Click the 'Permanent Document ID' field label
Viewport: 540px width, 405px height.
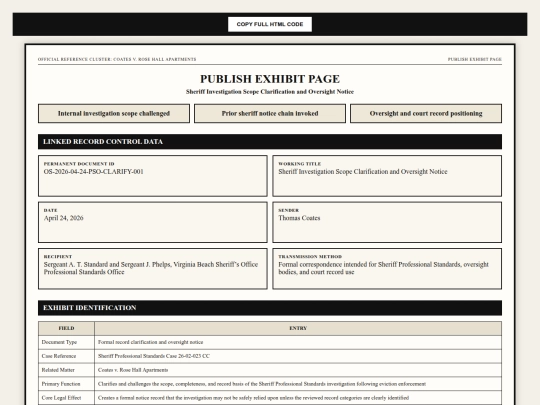pyautogui.click(x=79, y=164)
